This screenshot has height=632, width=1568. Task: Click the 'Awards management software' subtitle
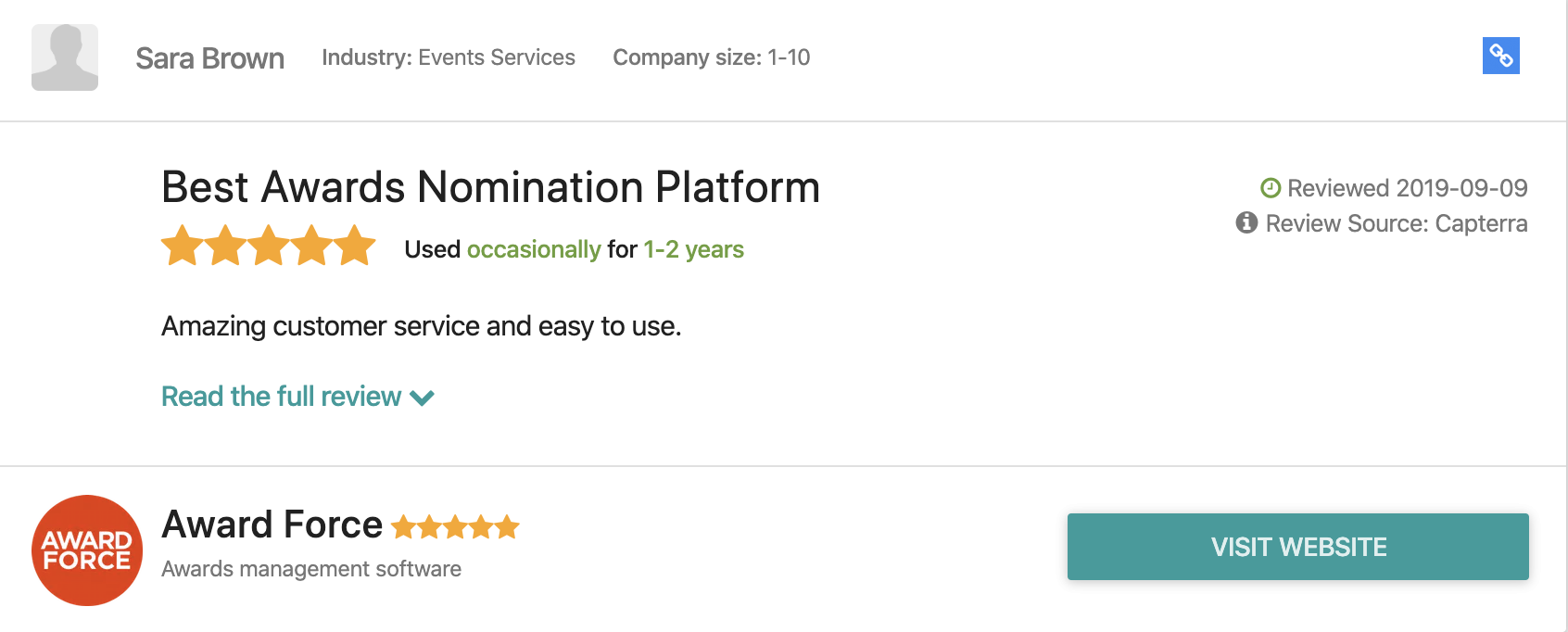coord(311,569)
